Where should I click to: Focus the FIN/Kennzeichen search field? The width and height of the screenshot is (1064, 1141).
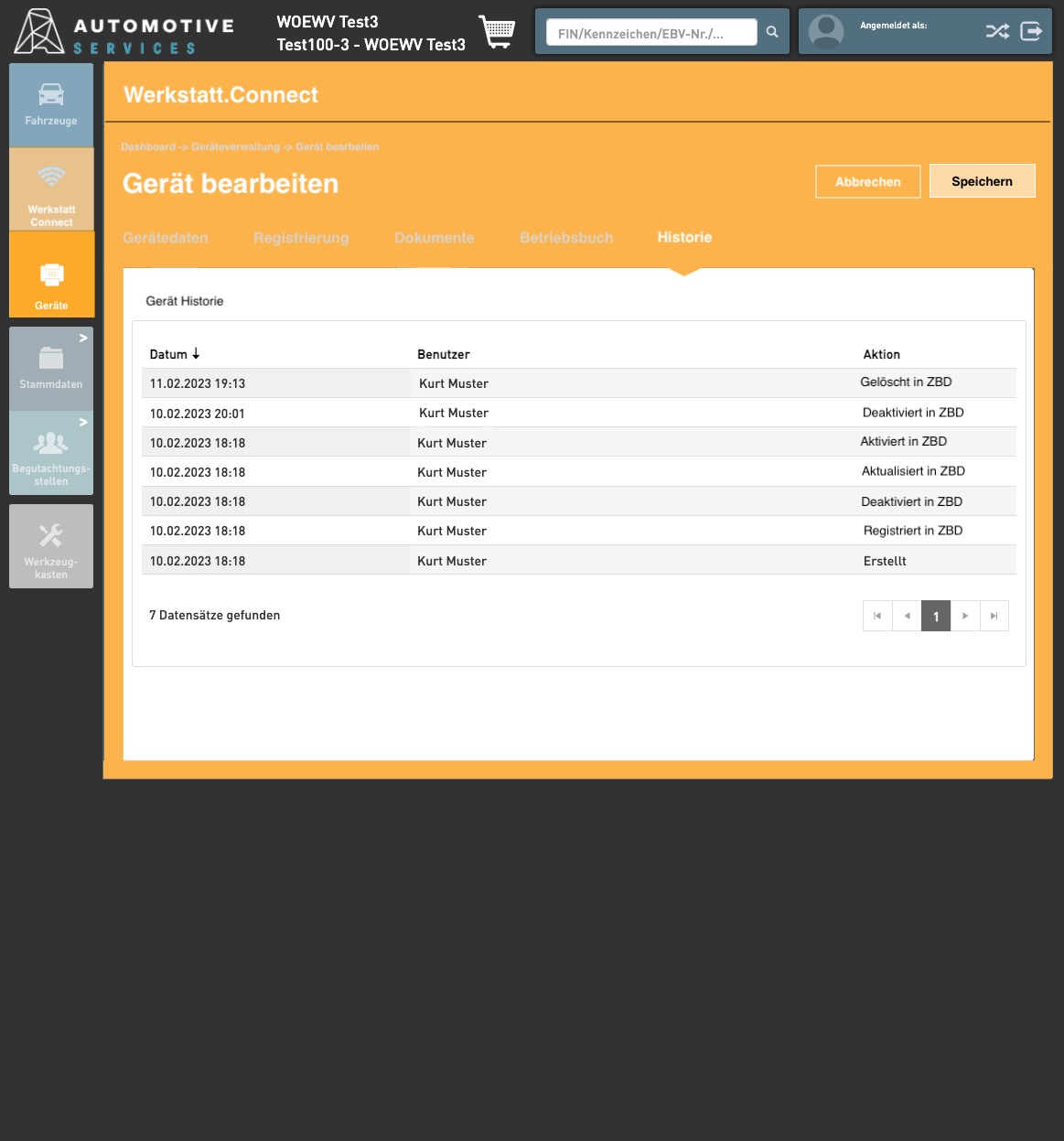[x=650, y=33]
